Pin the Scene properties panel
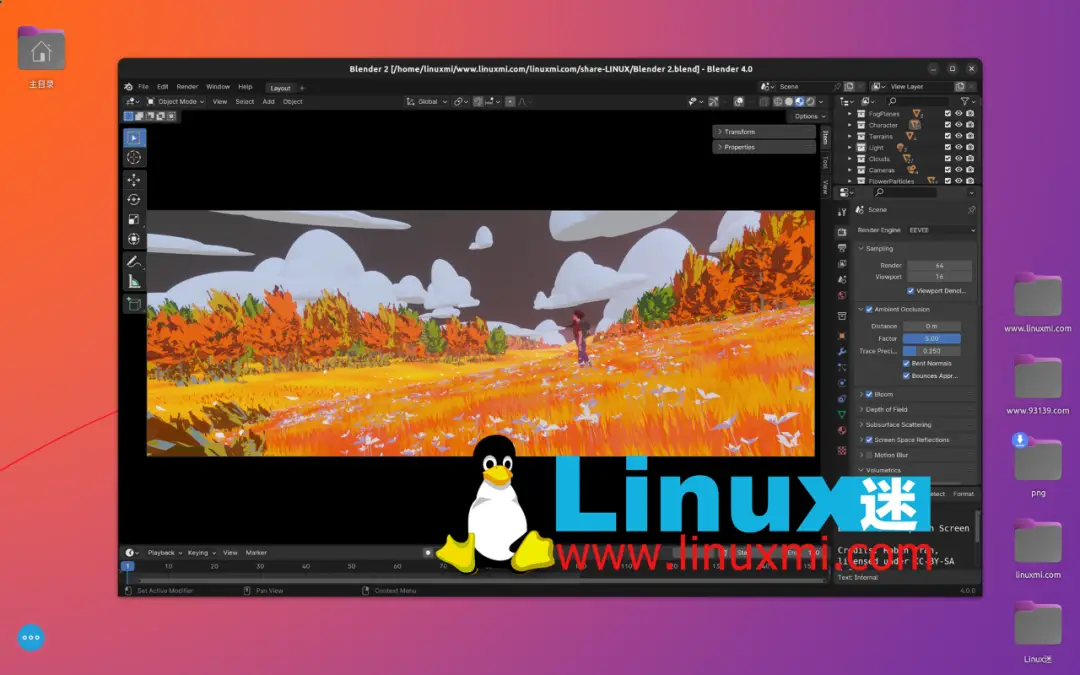 pyautogui.click(x=971, y=209)
